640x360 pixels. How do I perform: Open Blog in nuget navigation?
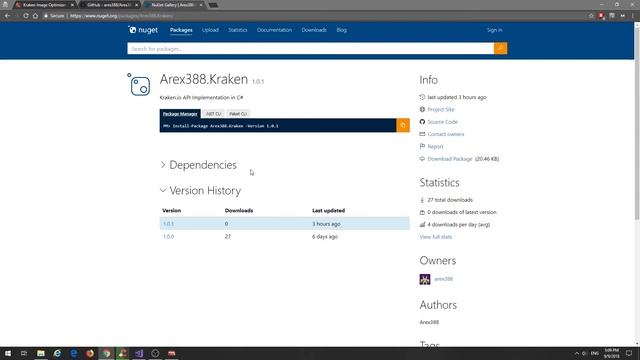click(342, 30)
